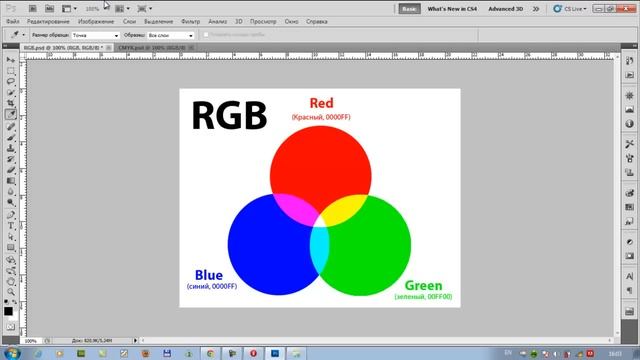The height and width of the screenshot is (360, 640).
Task: Open the status bar info arrow menu
Action: (135, 340)
